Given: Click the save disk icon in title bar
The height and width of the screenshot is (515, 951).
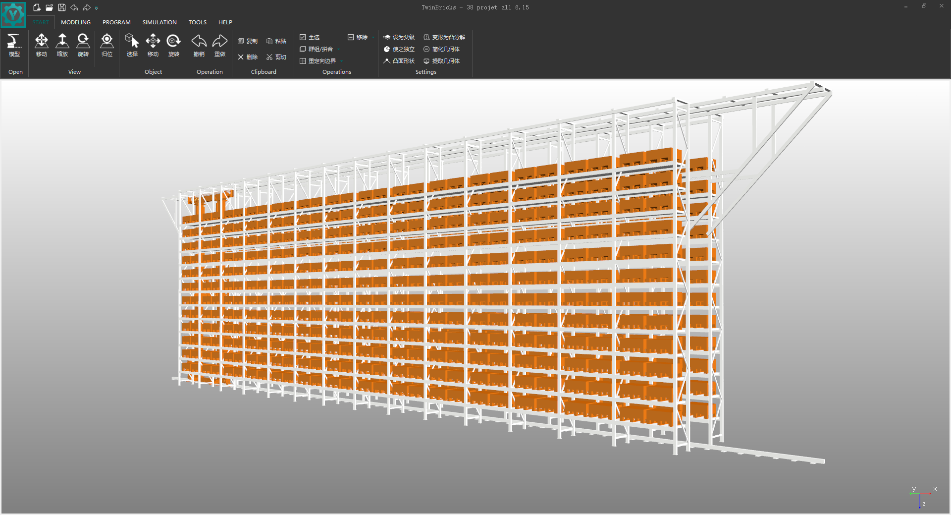Looking at the screenshot, I should click(x=62, y=7).
